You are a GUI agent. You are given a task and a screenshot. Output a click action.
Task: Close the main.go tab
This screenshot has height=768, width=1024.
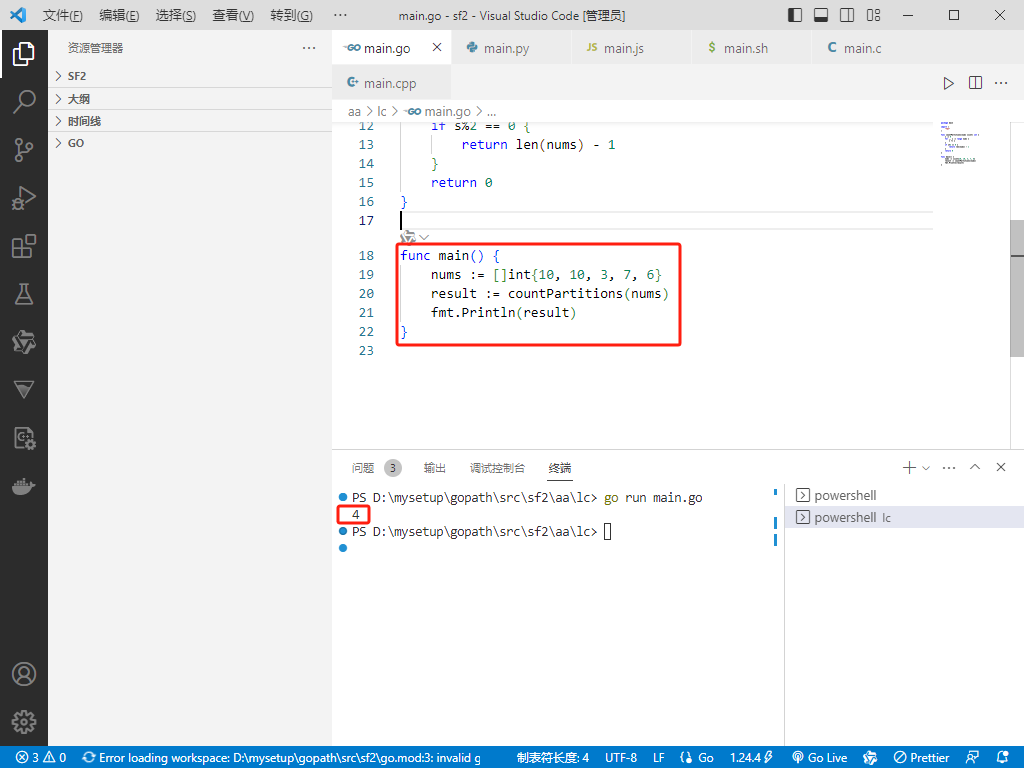point(437,48)
